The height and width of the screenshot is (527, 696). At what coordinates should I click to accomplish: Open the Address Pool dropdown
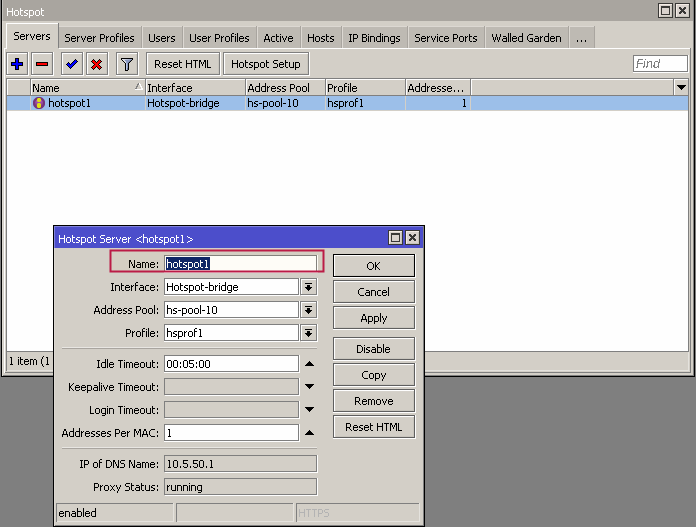[x=309, y=310]
